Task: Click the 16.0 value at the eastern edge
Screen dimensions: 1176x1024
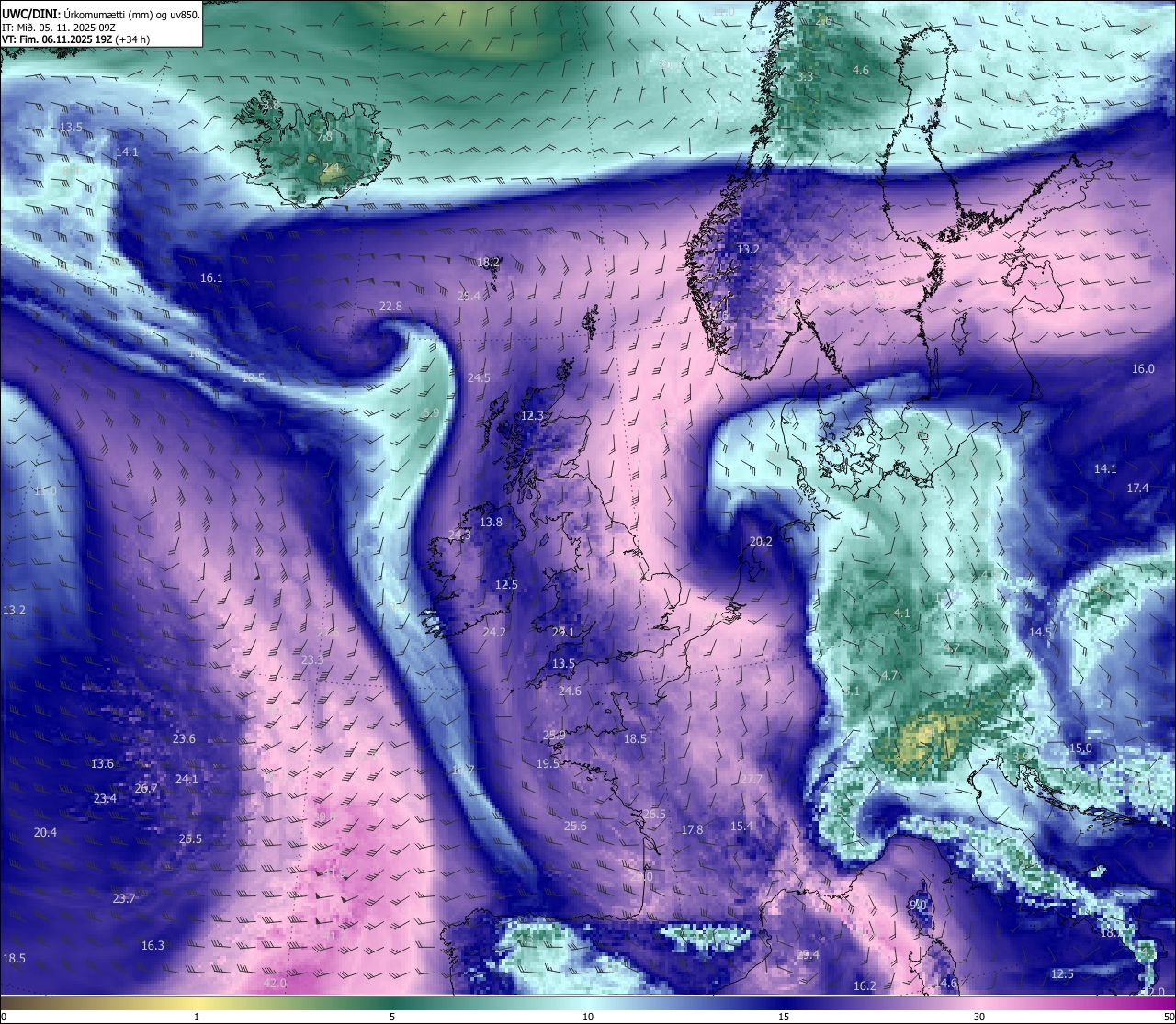Action: [x=1143, y=368]
